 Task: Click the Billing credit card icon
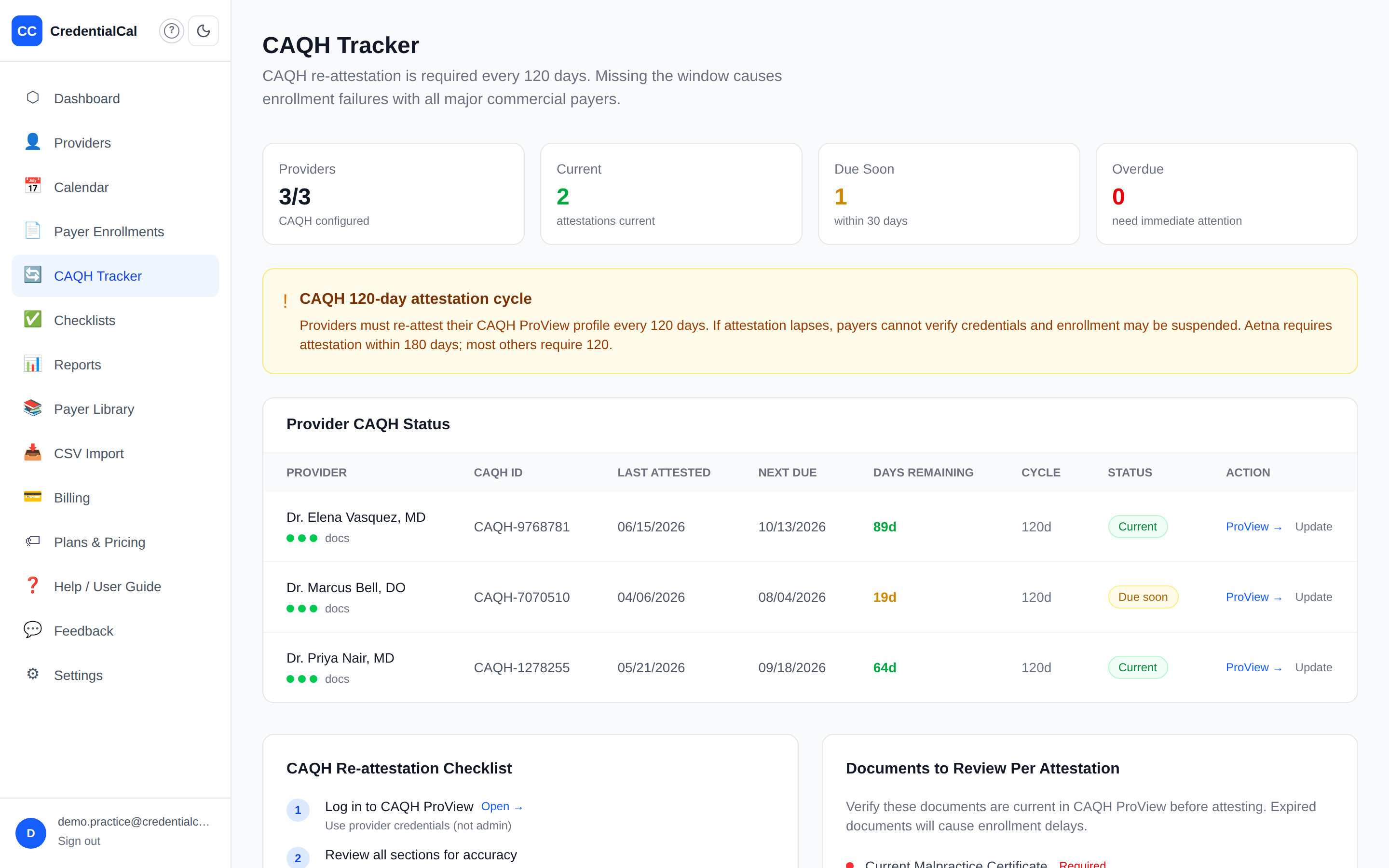(x=33, y=497)
